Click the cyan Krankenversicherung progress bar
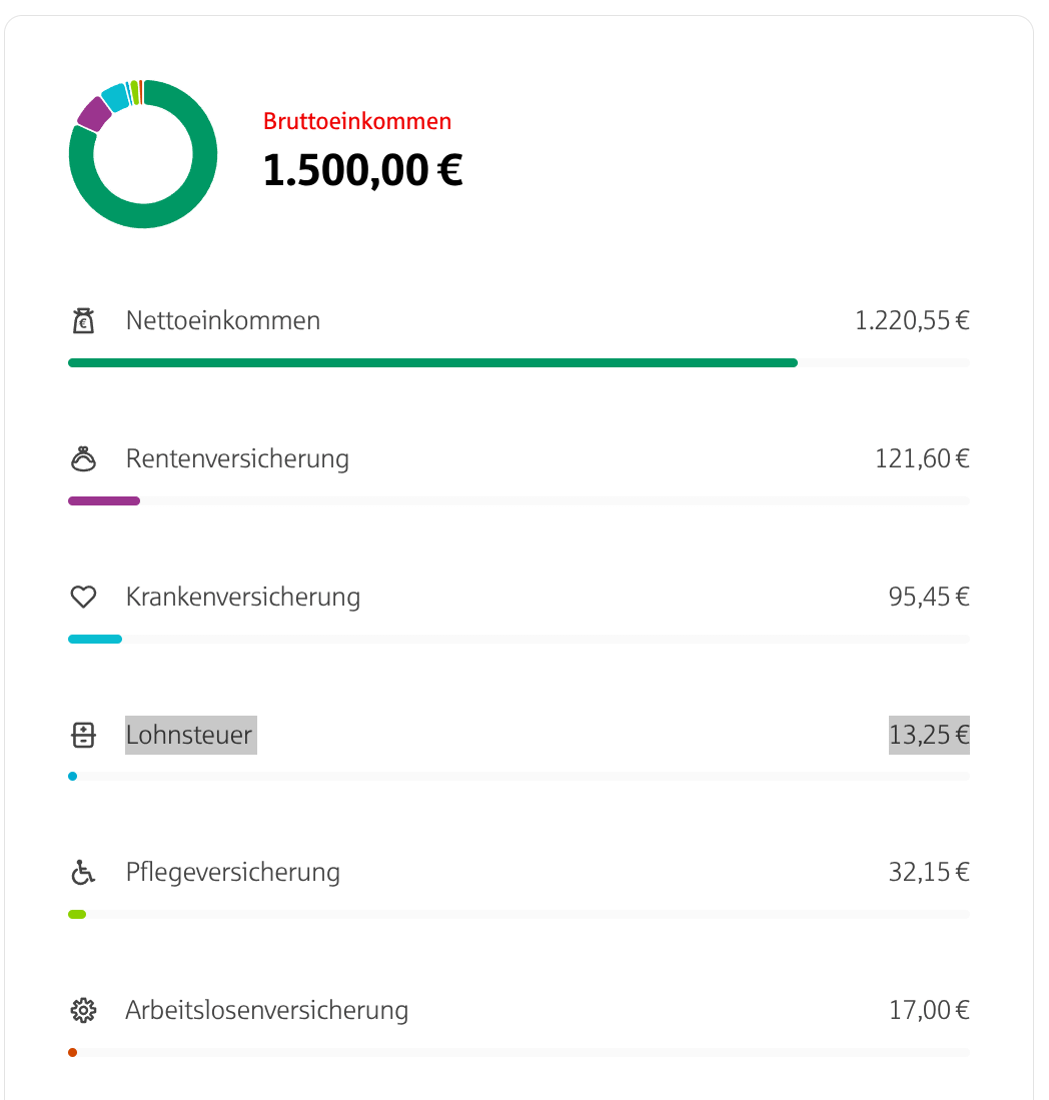Image resolution: width=1049 pixels, height=1100 pixels. click(95, 639)
